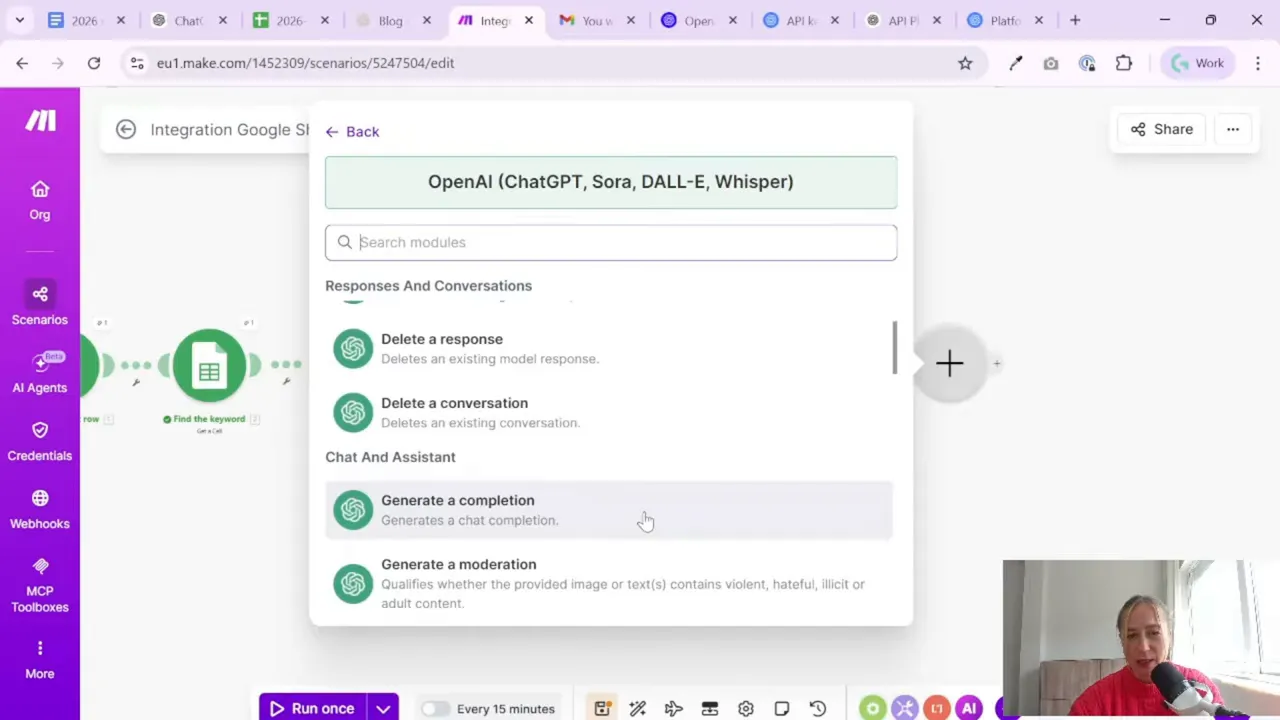
Task: Click Back in module picker
Action: (x=352, y=132)
